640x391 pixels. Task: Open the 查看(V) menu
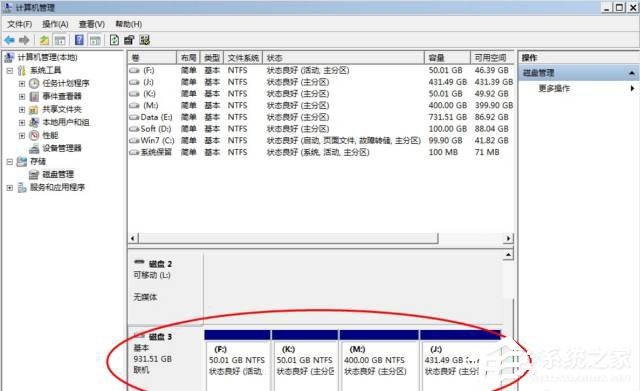[91, 24]
